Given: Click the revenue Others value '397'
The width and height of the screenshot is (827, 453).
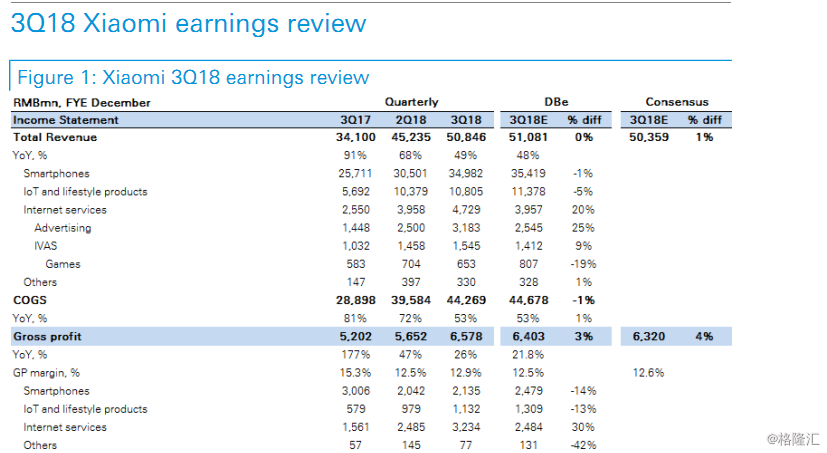Looking at the screenshot, I should click(411, 283).
